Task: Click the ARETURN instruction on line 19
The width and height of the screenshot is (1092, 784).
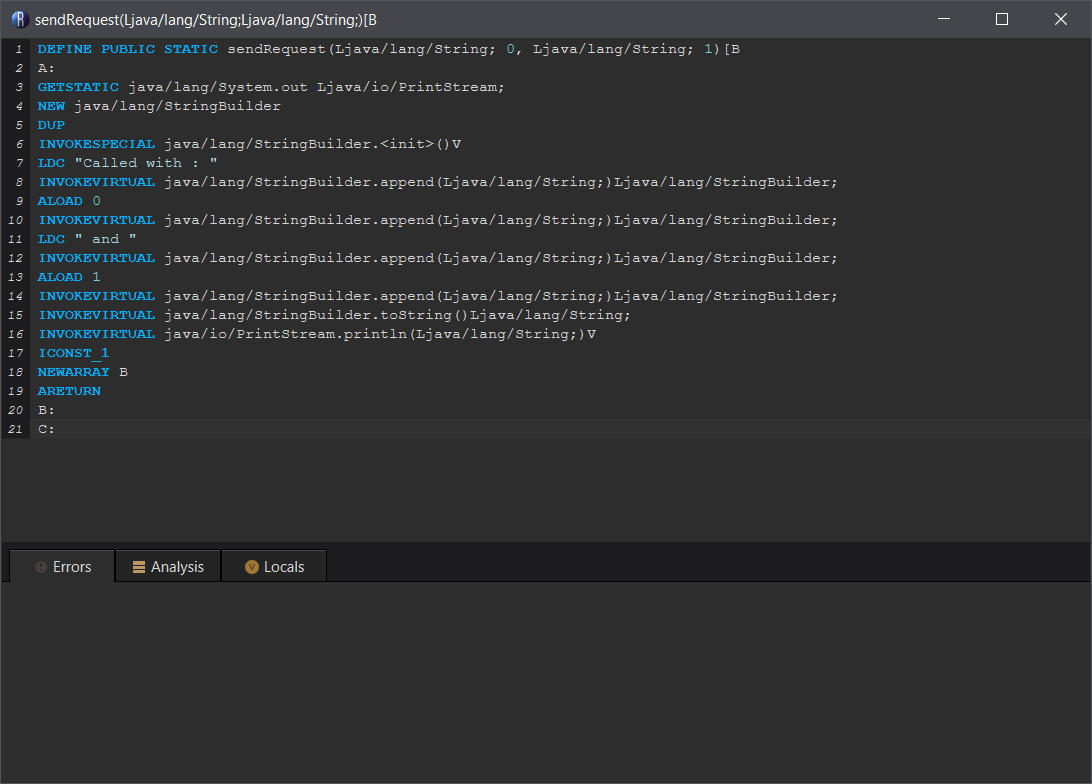Action: point(68,390)
